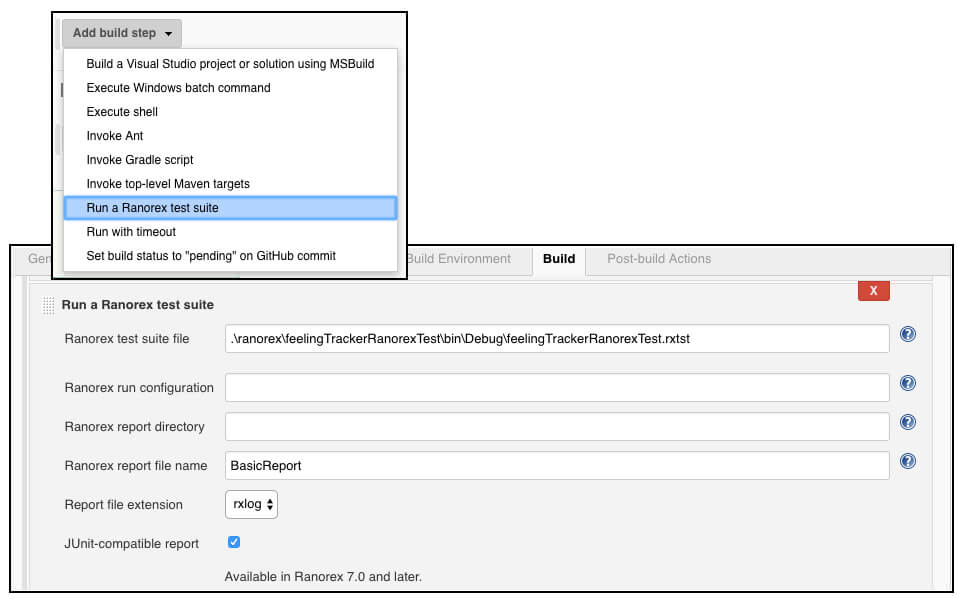Open the Report file extension dropdown
Image resolution: width=964 pixels, height=599 pixels.
click(251, 504)
